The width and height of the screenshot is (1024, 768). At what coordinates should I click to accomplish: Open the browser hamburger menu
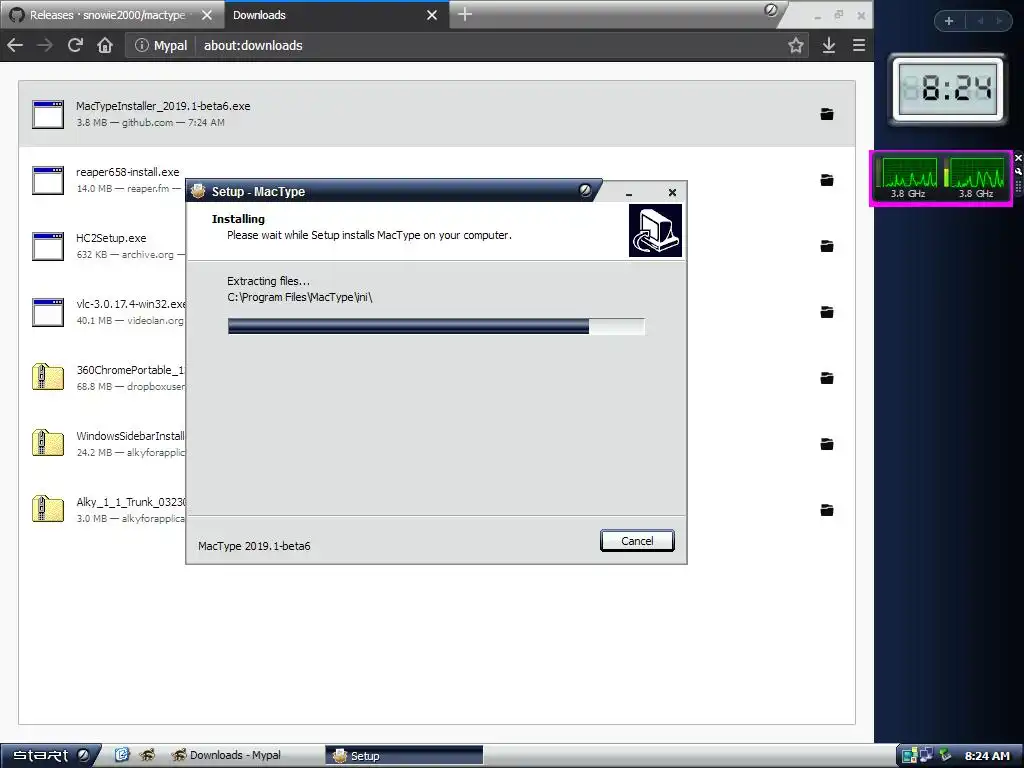(x=859, y=45)
